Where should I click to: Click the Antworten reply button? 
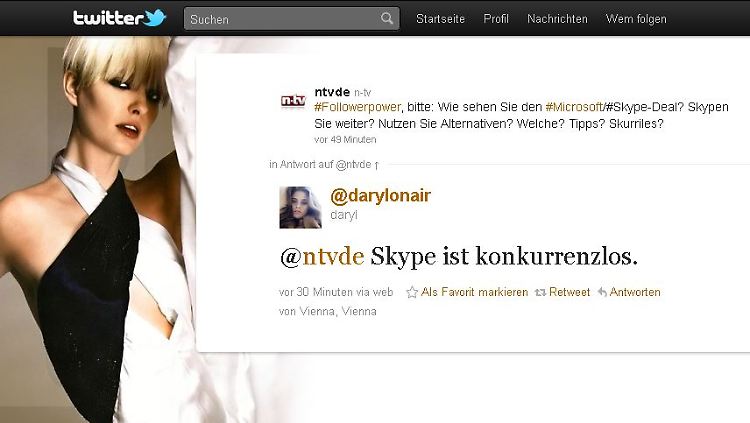pos(635,292)
